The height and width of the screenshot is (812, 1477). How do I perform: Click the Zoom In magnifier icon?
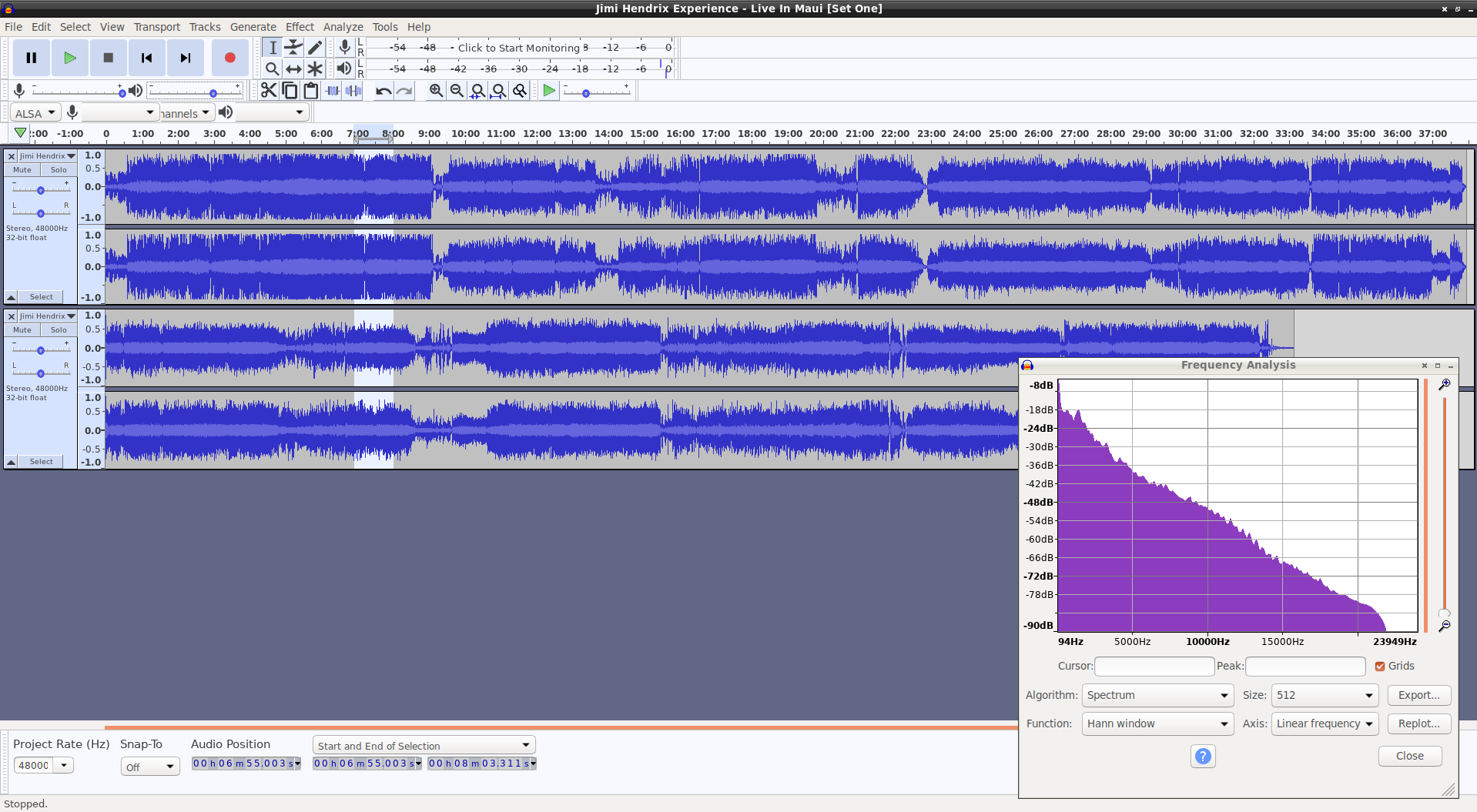[436, 91]
